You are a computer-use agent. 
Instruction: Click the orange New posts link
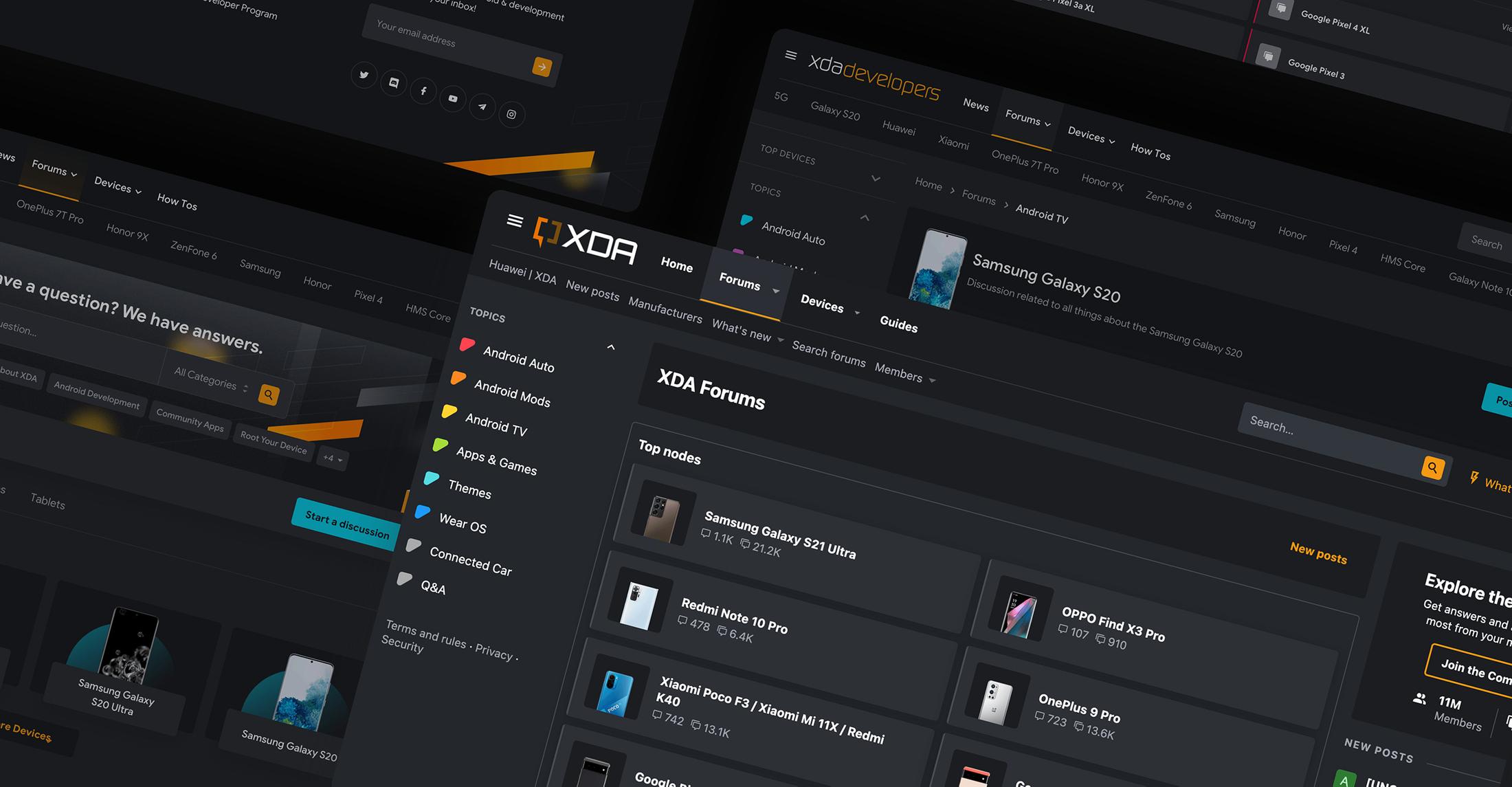[x=1318, y=553]
